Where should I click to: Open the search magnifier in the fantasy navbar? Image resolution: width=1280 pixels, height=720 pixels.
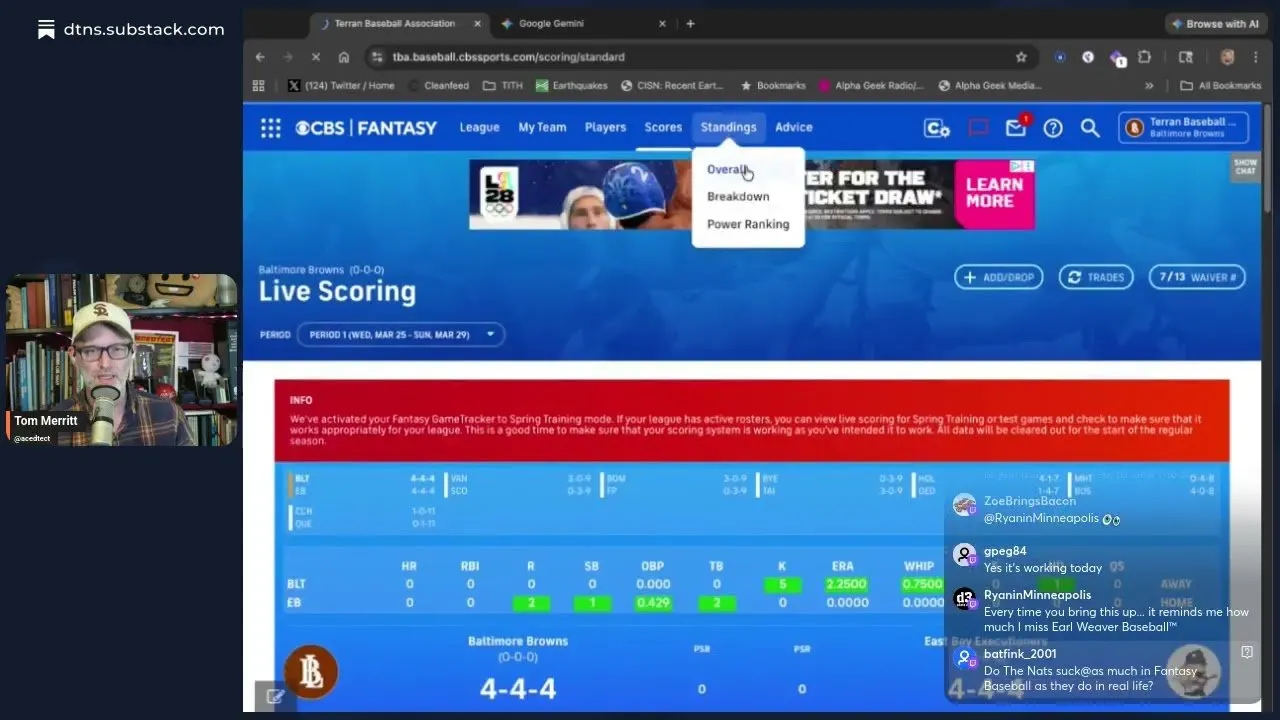pos(1090,128)
